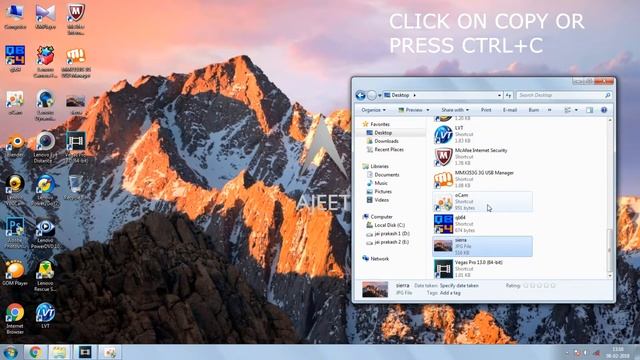Select Desktop under Favorites

pyautogui.click(x=383, y=133)
